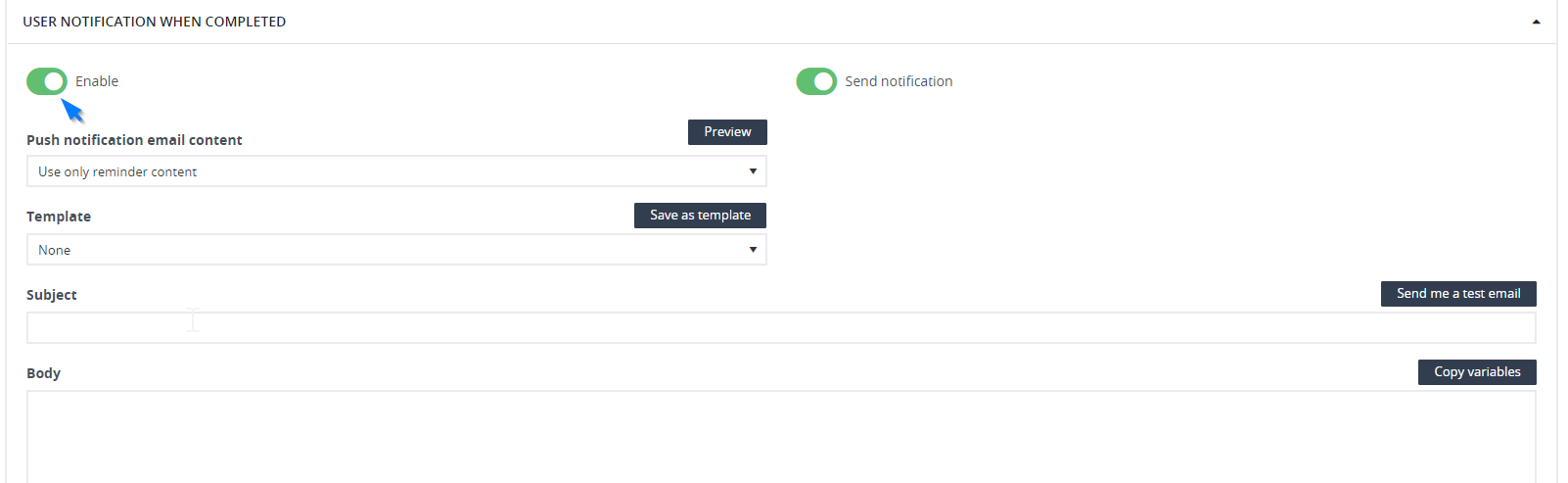Click the Body field label

(43, 373)
